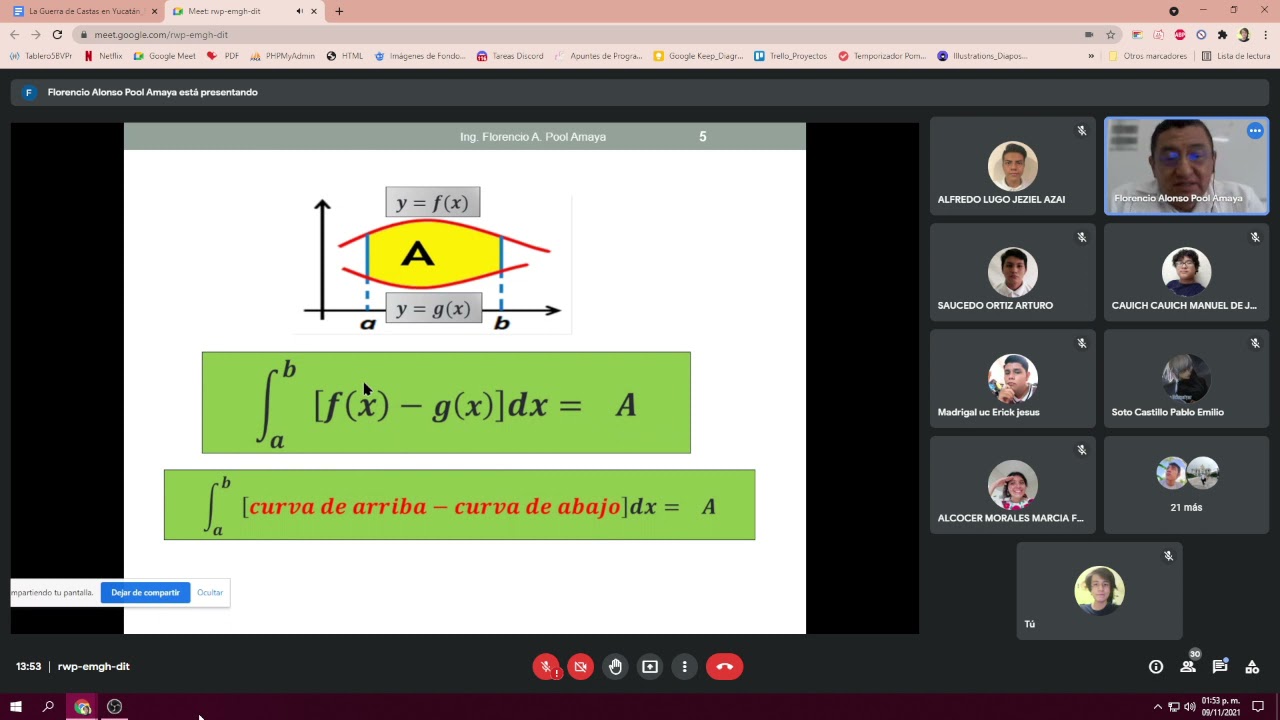1280x720 pixels.
Task: Open the PHPMyAdmin bookmark
Action: pyautogui.click(x=282, y=56)
